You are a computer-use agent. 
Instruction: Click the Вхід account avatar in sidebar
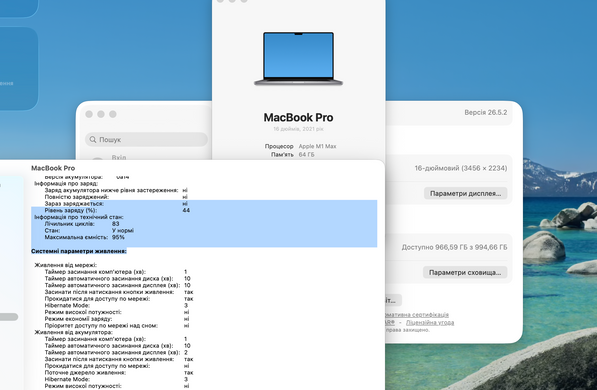(97, 158)
